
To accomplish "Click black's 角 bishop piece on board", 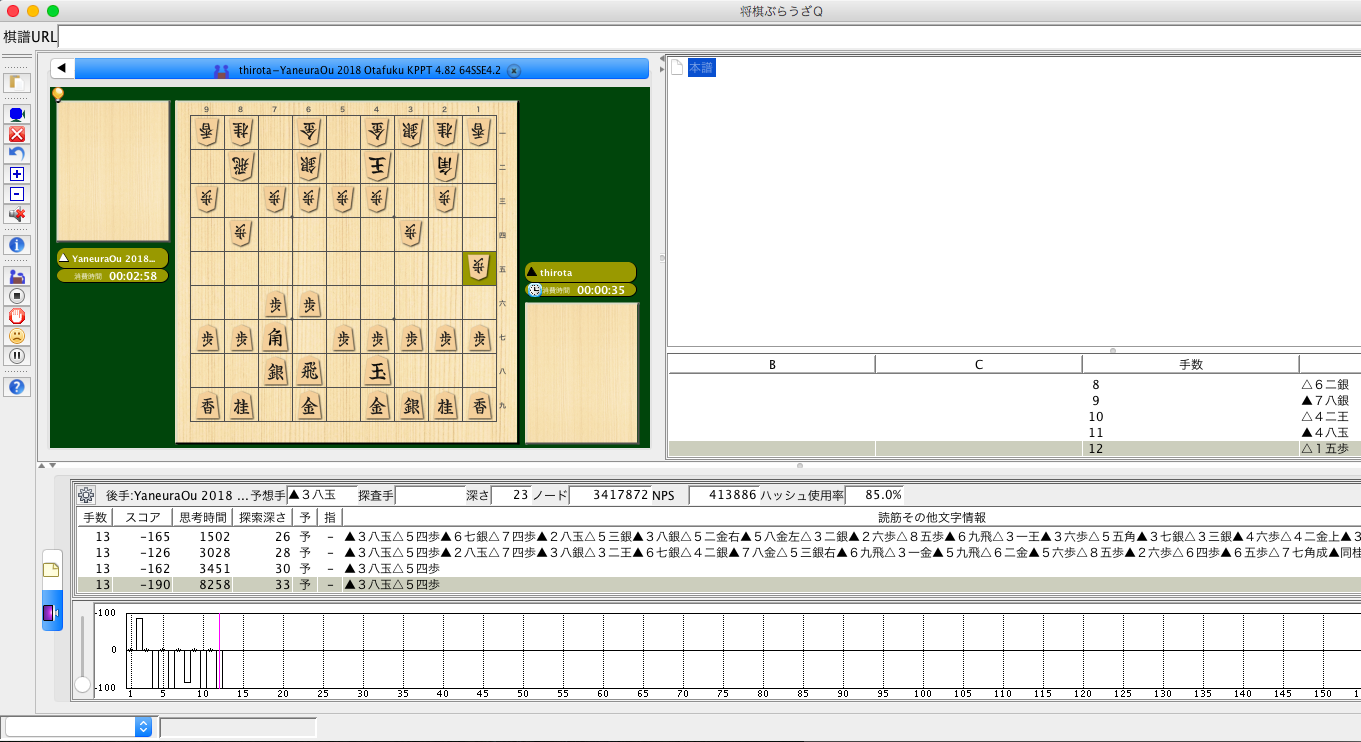I will click(x=275, y=338).
